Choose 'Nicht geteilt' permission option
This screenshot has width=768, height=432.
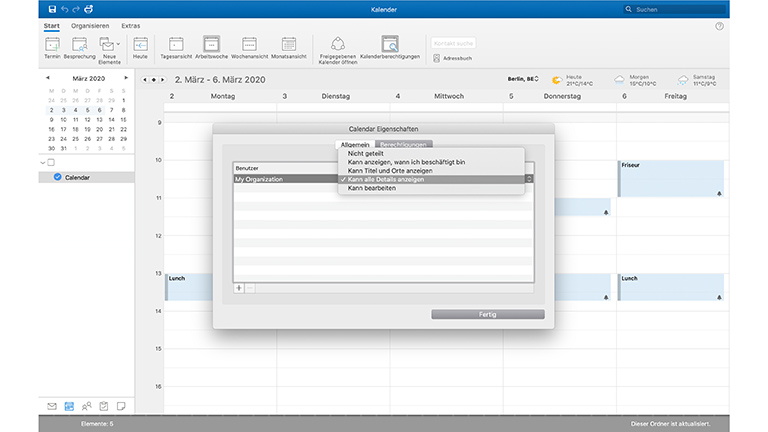click(x=365, y=154)
